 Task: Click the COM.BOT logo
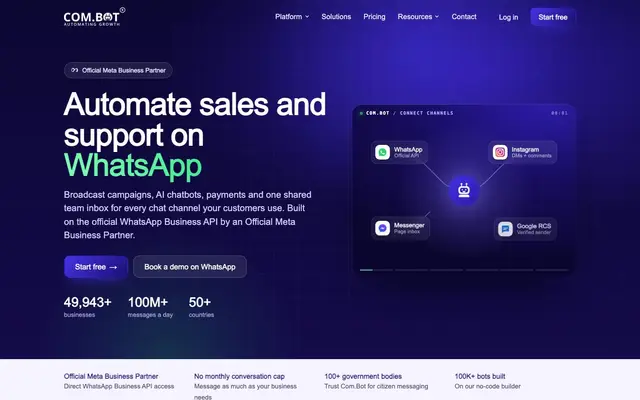pos(94,17)
